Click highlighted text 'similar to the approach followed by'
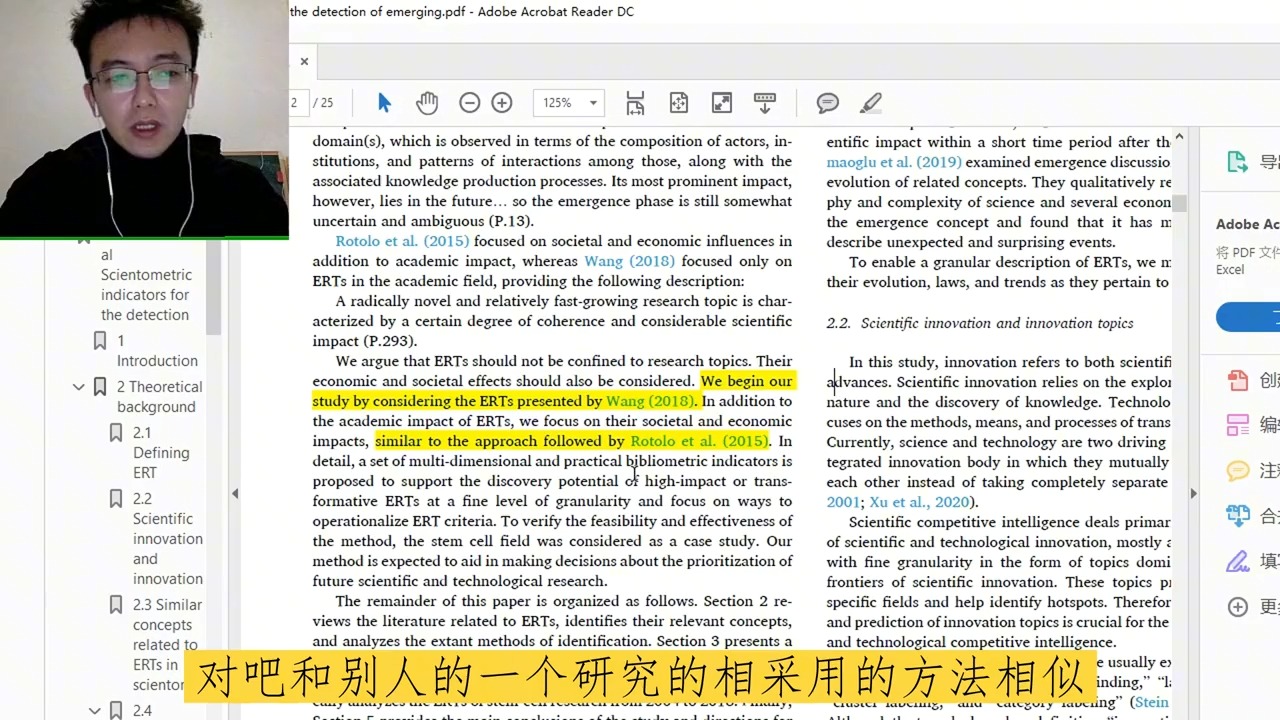 pyautogui.click(x=501, y=441)
